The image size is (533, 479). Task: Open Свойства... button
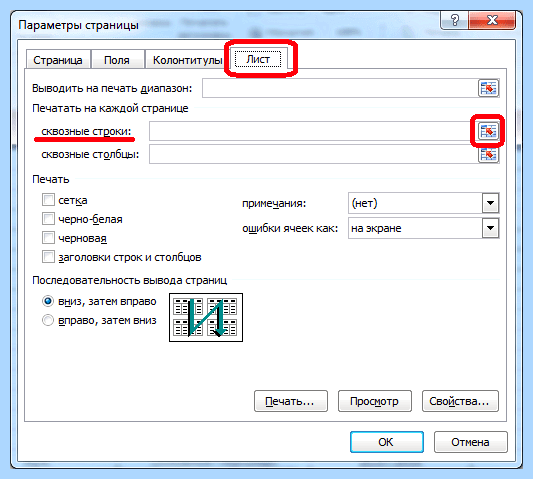460,401
